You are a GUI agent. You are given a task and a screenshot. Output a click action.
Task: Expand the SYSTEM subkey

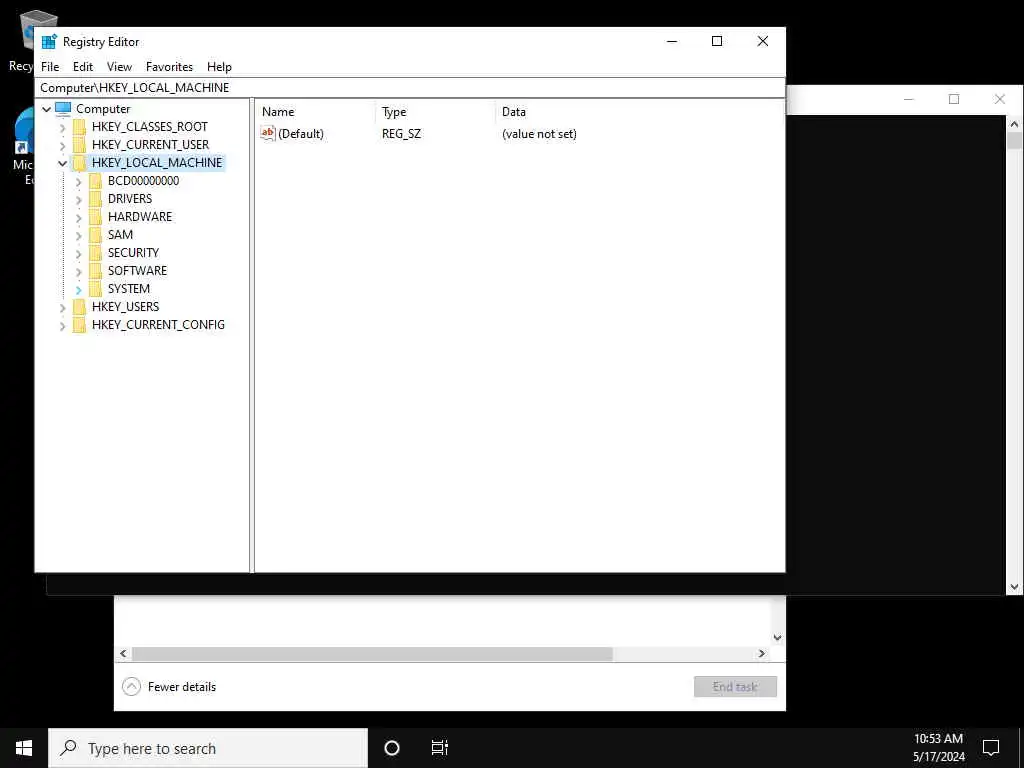click(x=78, y=289)
